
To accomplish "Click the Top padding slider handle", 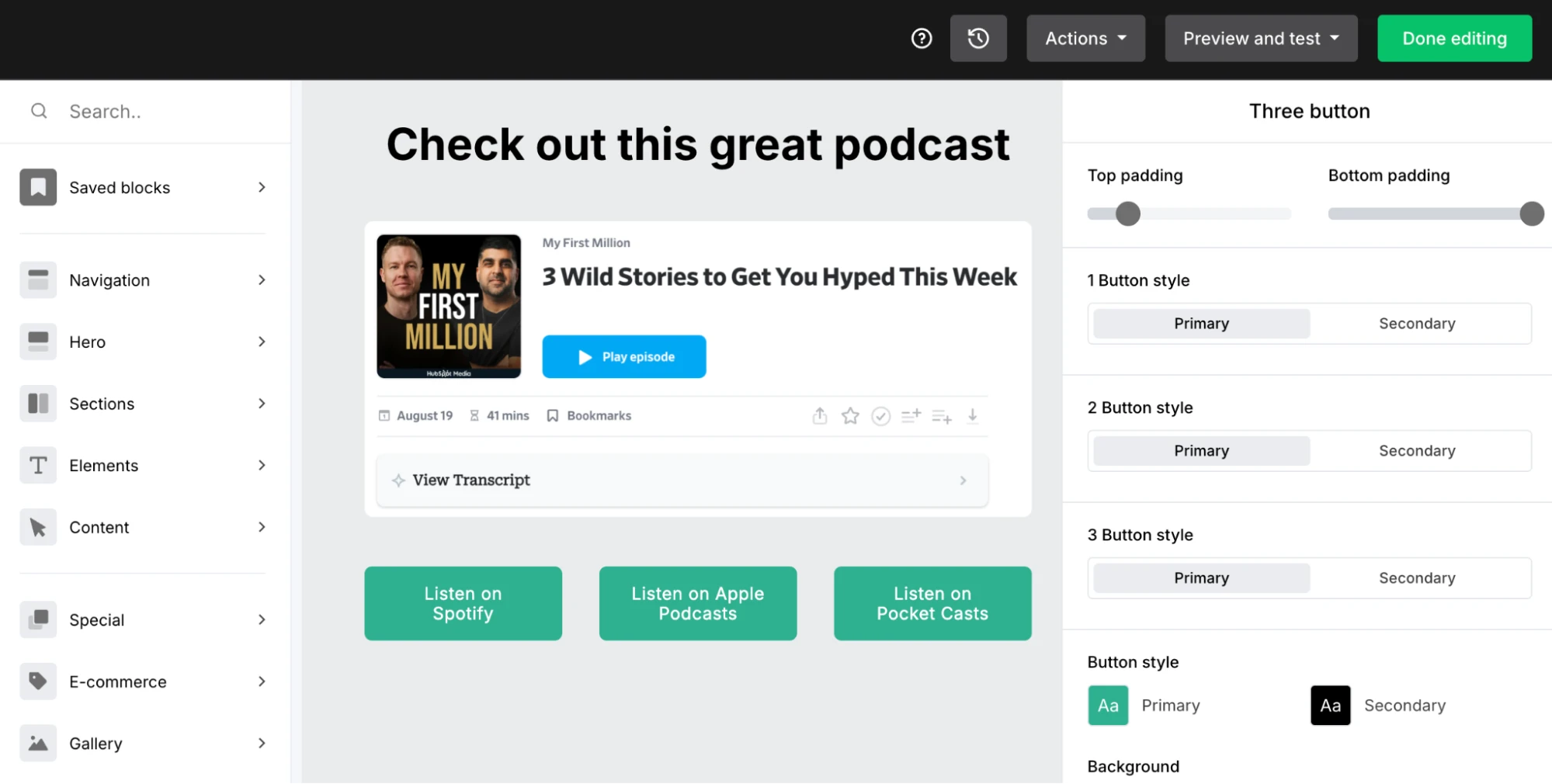I will pyautogui.click(x=1127, y=213).
